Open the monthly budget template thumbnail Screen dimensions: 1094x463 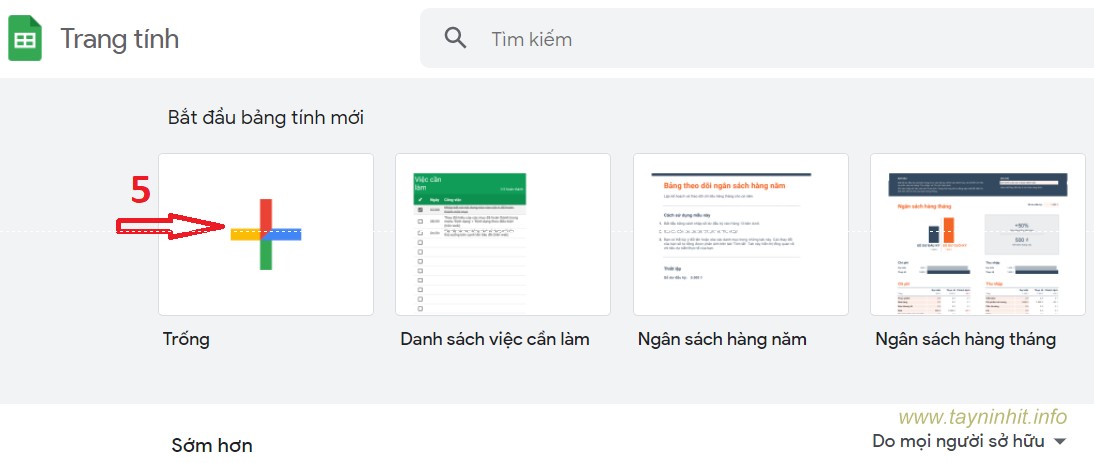click(977, 234)
